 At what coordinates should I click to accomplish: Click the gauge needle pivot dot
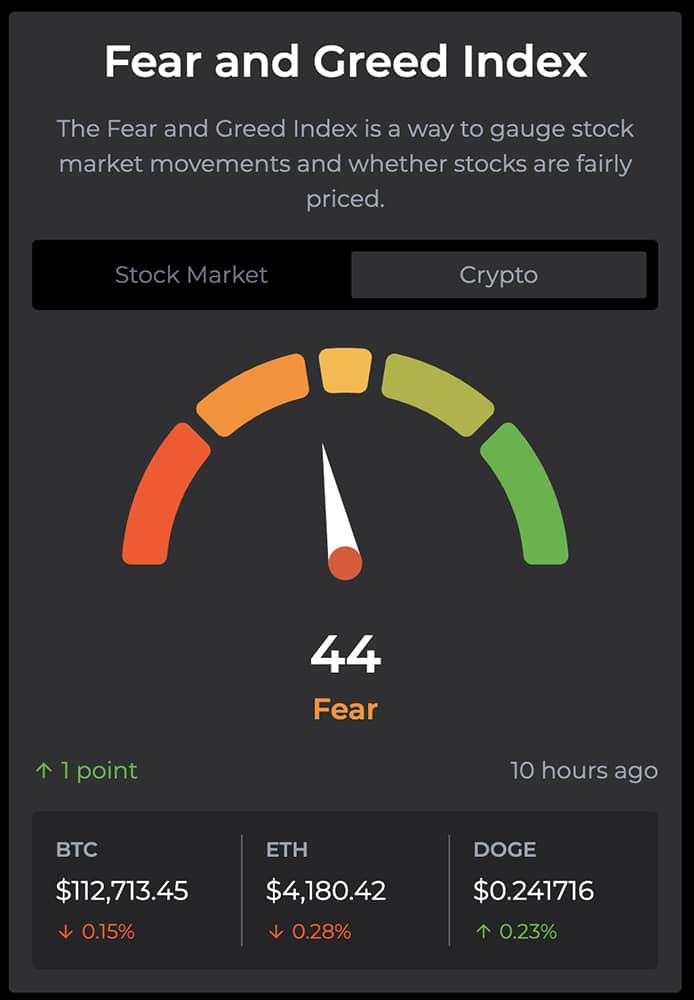[345, 563]
